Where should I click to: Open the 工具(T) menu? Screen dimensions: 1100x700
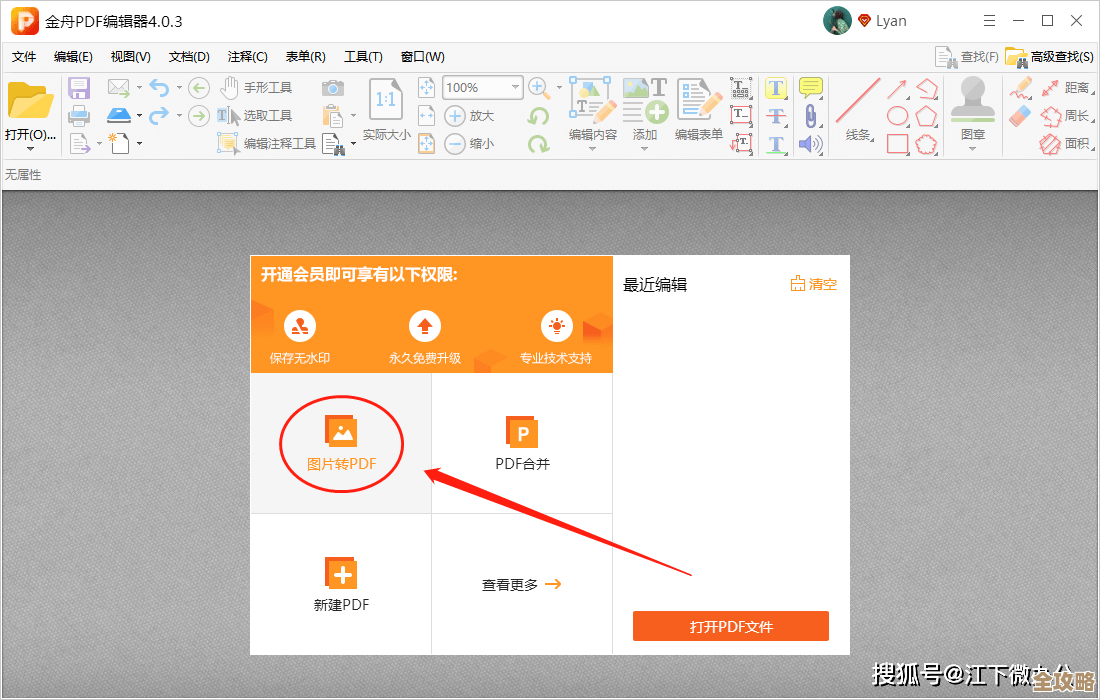tap(364, 56)
